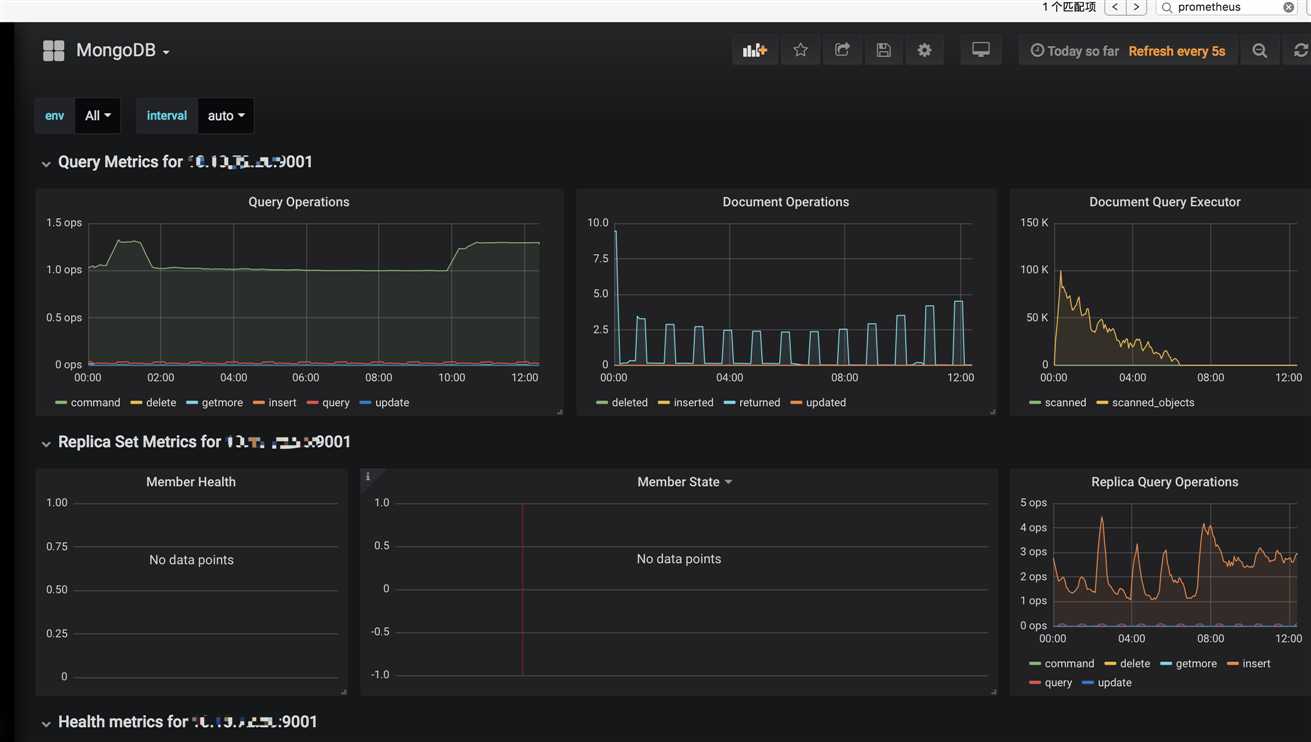
Task: Click Refresh every 5s label
Action: point(1177,51)
